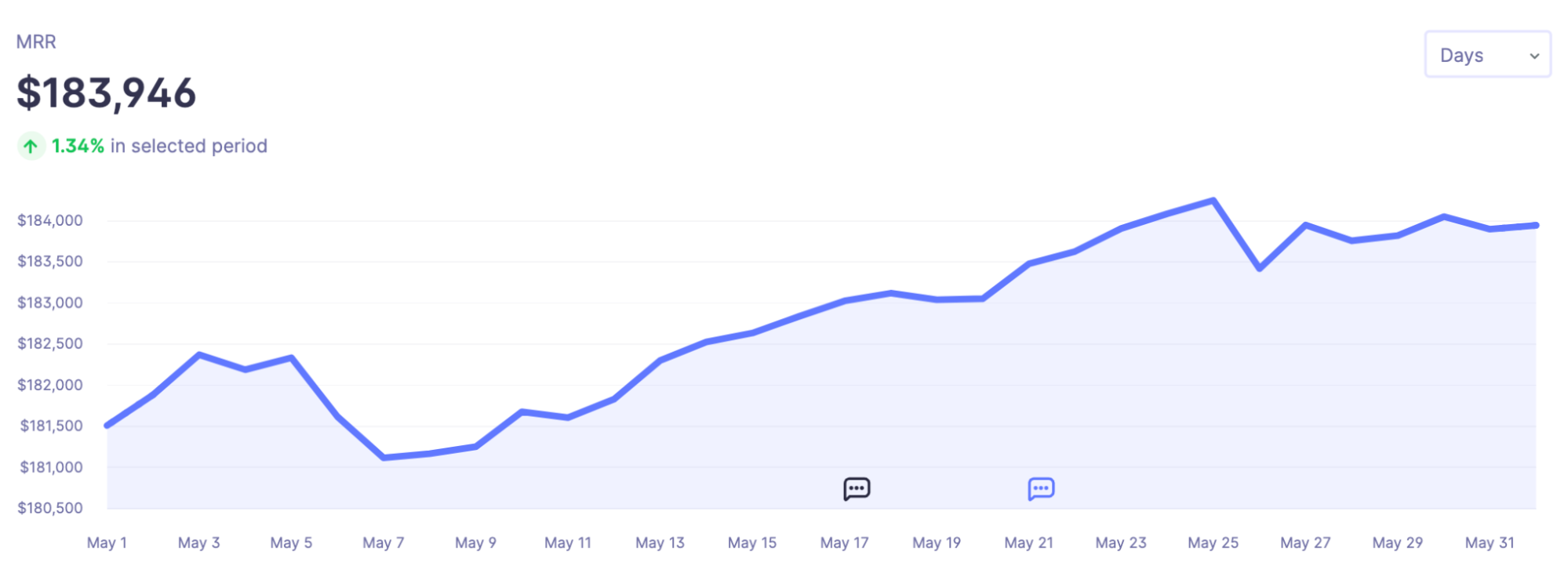The width and height of the screenshot is (1568, 580).
Task: Click the $184,000 y-axis label
Action: (x=50, y=220)
